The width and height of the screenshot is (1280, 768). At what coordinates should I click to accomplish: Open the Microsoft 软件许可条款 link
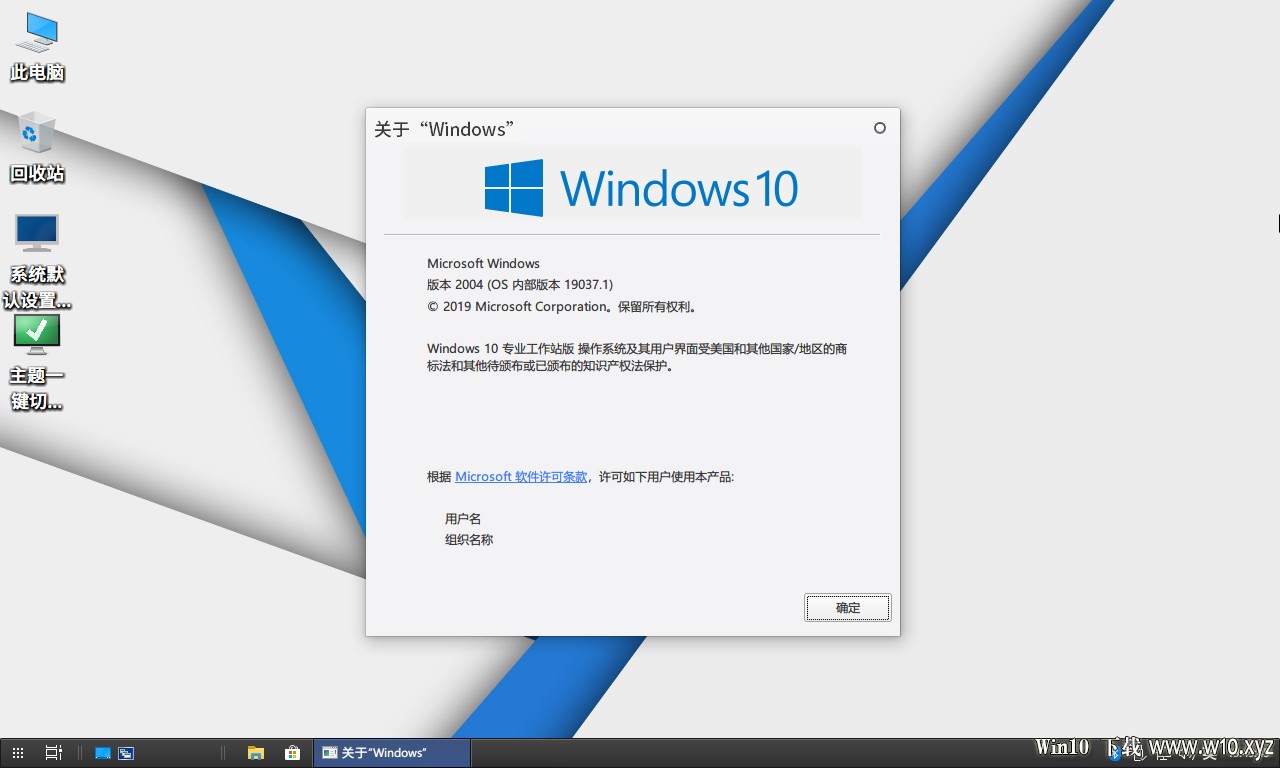pyautogui.click(x=521, y=477)
